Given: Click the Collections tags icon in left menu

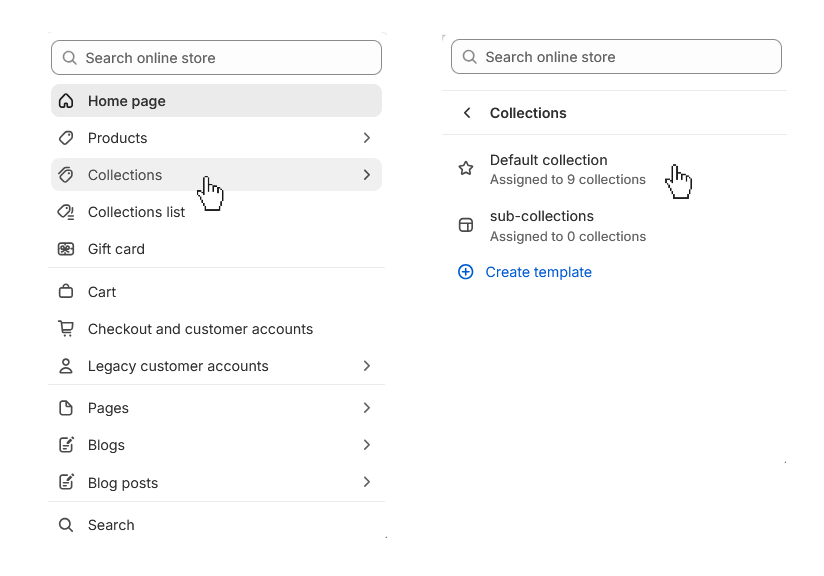Looking at the screenshot, I should click(x=66, y=174).
